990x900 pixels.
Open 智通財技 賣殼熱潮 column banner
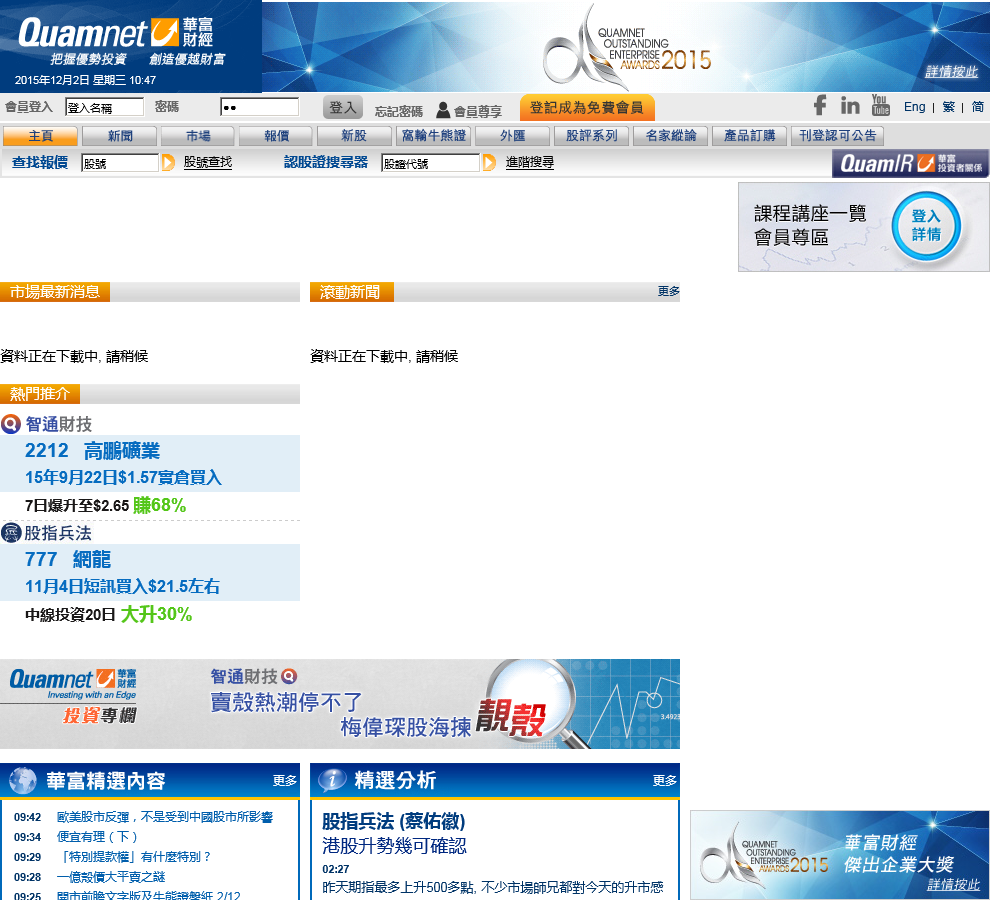click(x=340, y=704)
